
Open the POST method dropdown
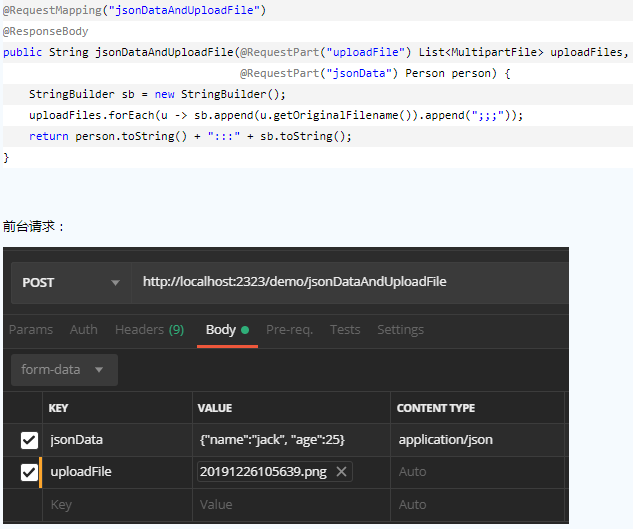[x=70, y=282]
